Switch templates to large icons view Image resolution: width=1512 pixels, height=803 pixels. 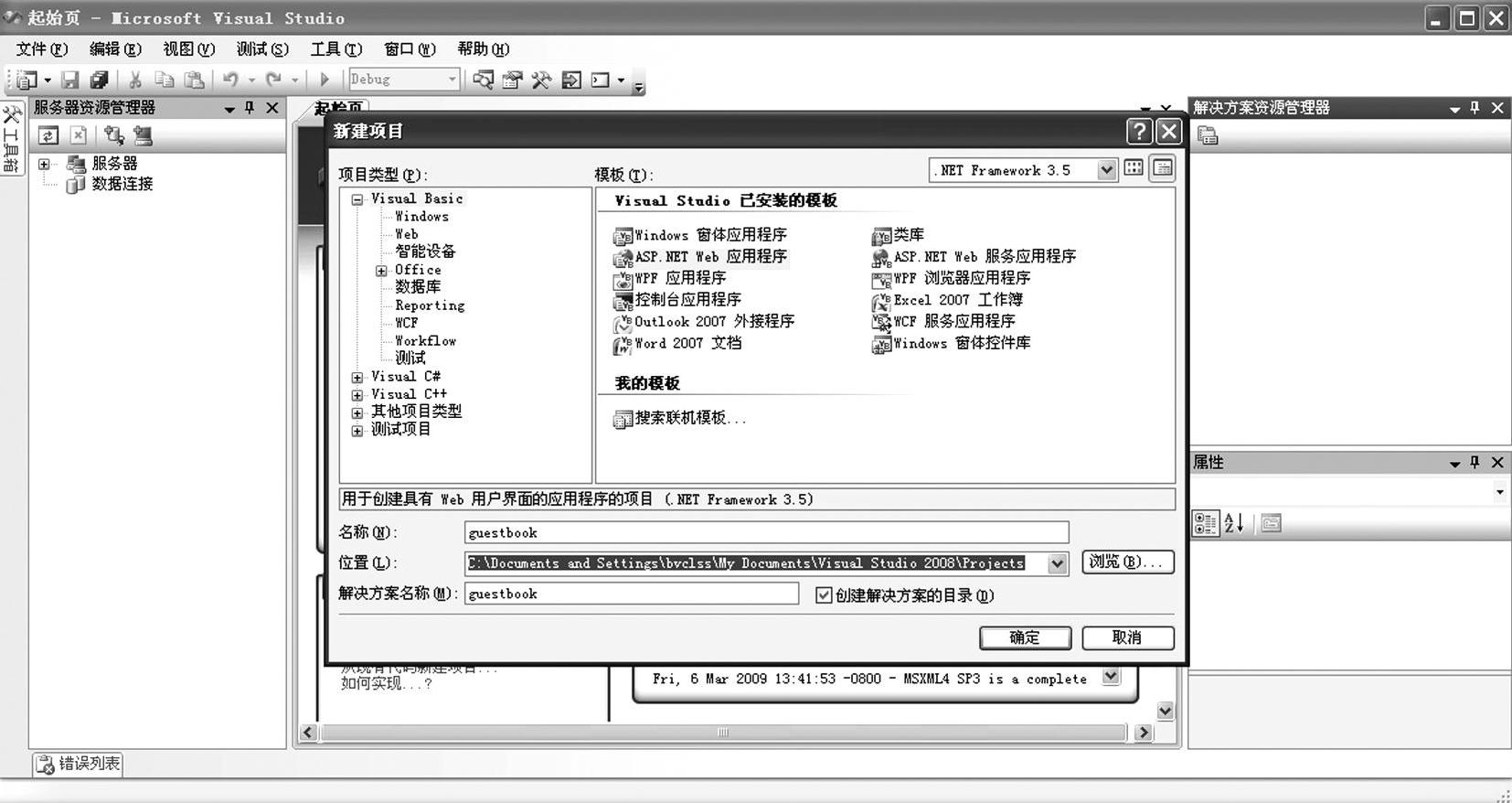[1134, 168]
